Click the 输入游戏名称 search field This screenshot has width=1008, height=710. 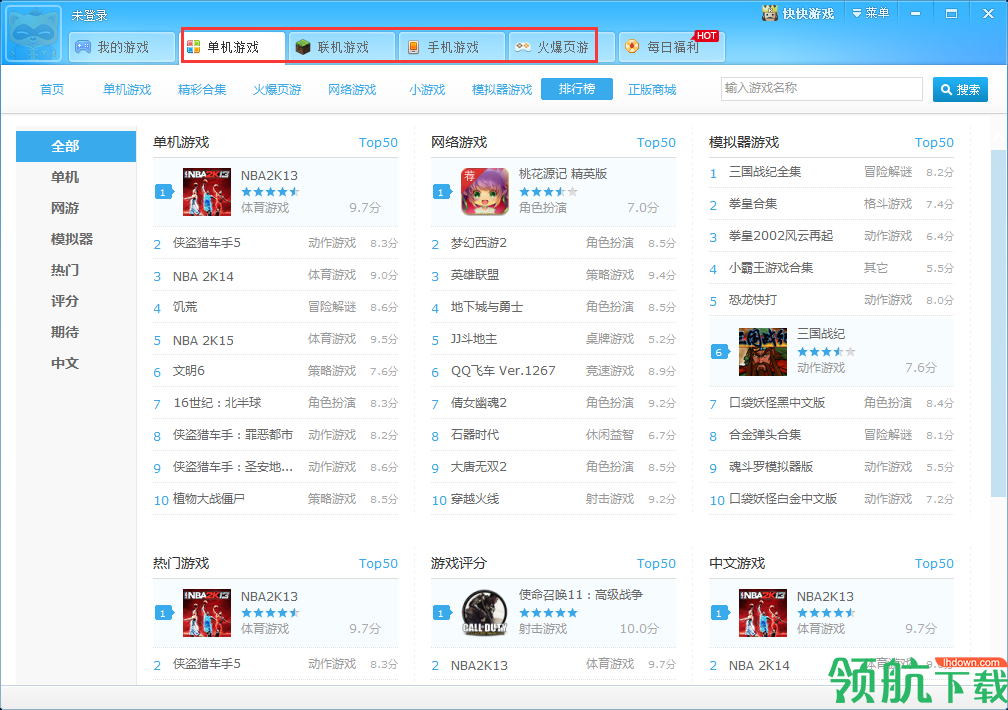coord(822,89)
